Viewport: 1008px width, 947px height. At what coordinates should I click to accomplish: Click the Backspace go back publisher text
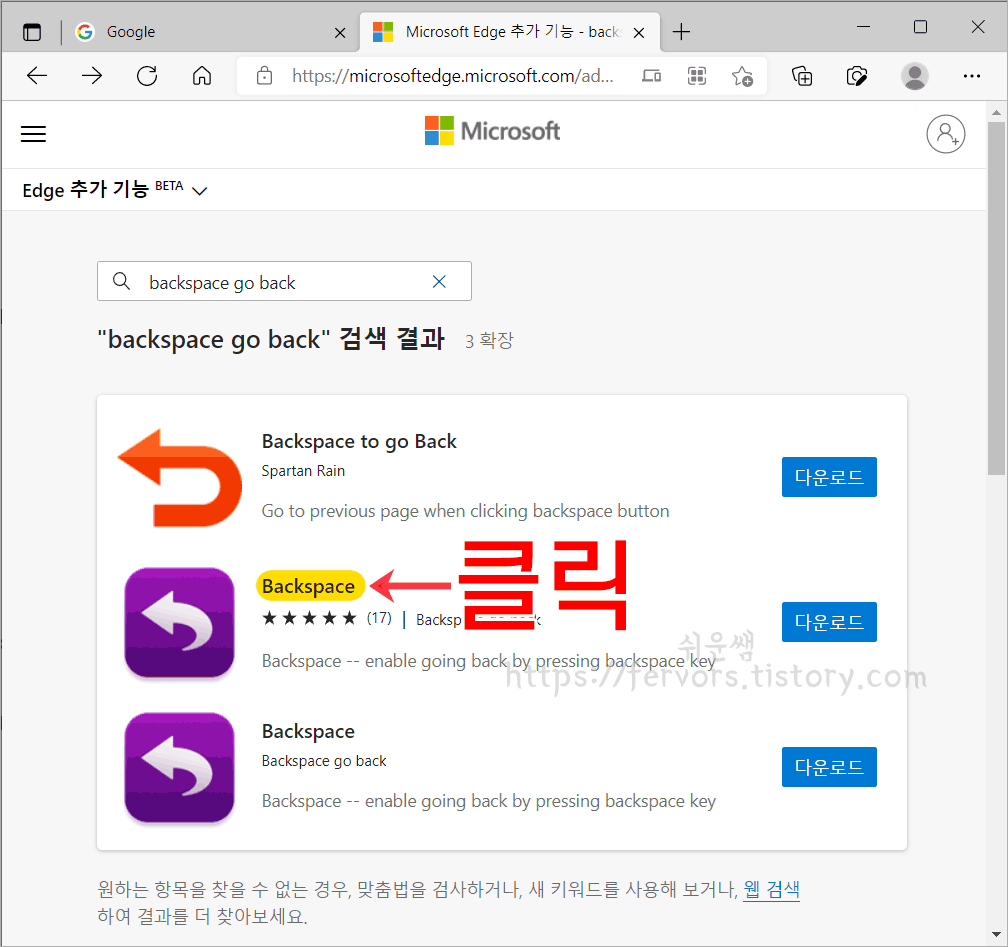(x=324, y=761)
